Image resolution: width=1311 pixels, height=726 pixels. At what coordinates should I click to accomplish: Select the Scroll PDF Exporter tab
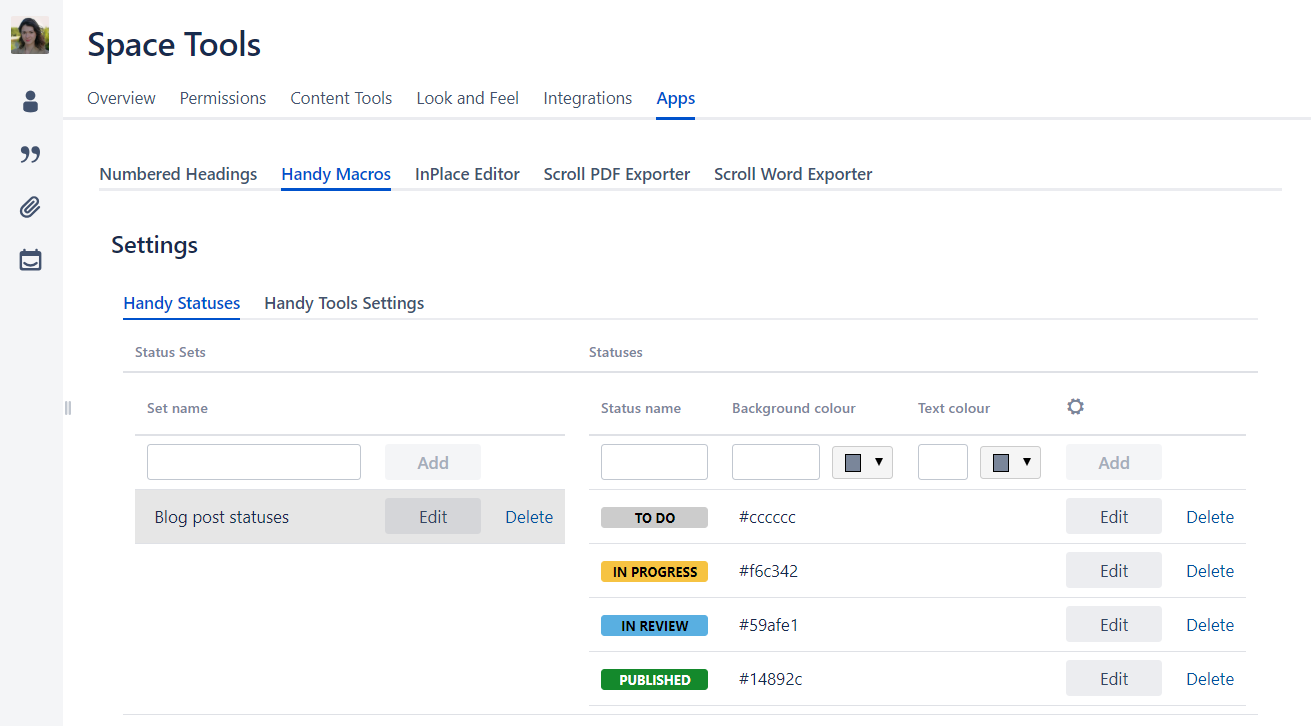click(x=616, y=174)
